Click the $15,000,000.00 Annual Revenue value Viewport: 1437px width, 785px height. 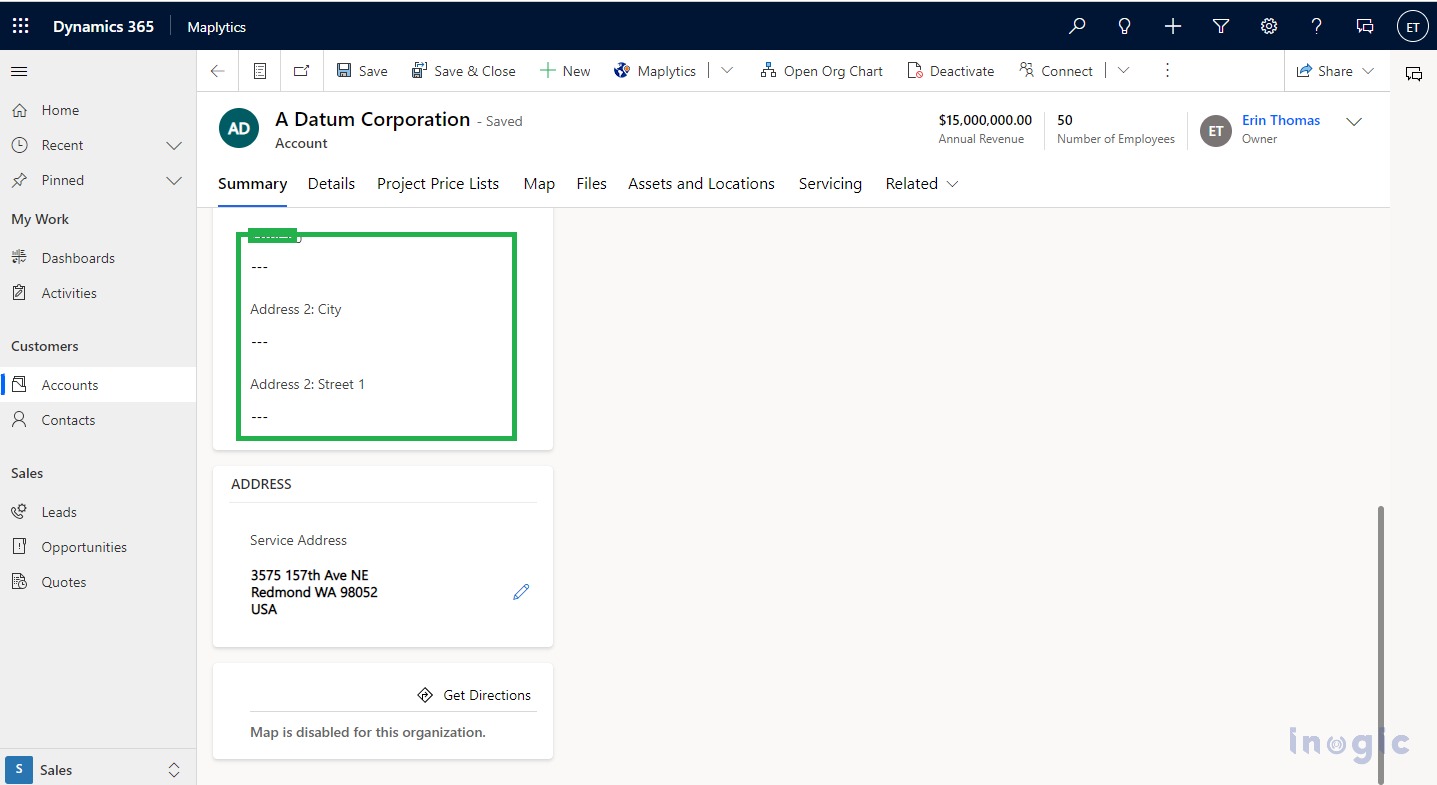985,120
